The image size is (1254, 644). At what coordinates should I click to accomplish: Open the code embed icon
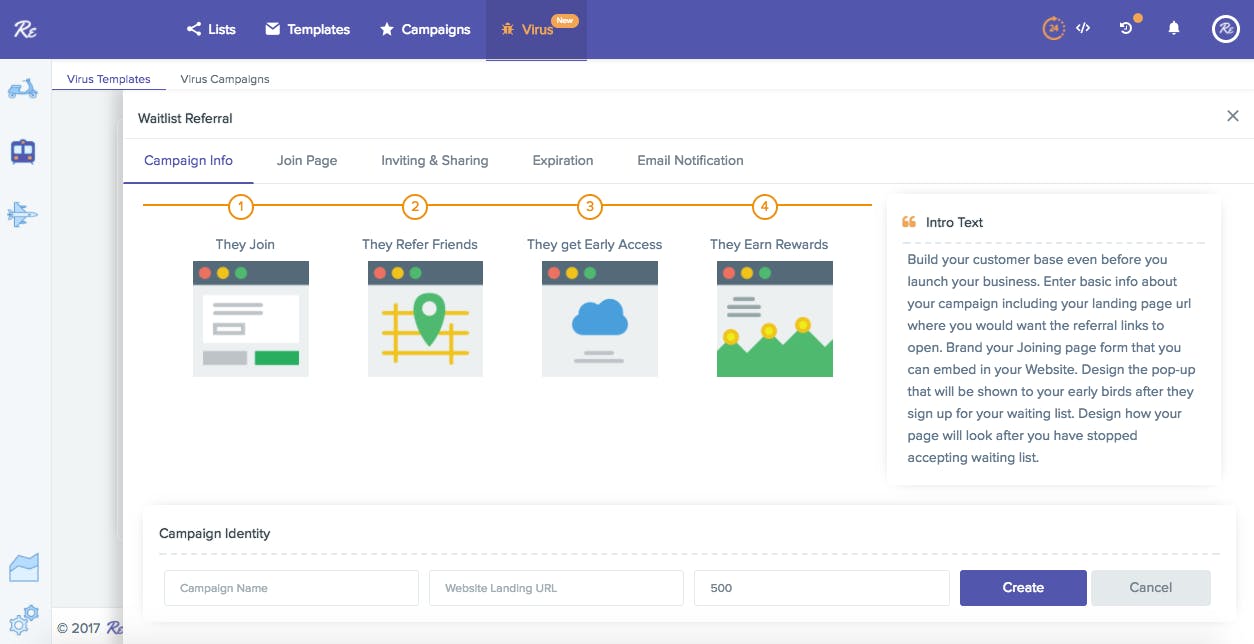[1083, 28]
